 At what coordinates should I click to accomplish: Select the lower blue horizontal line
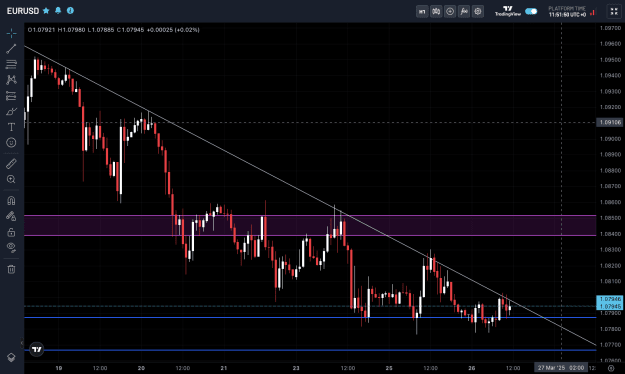point(310,350)
